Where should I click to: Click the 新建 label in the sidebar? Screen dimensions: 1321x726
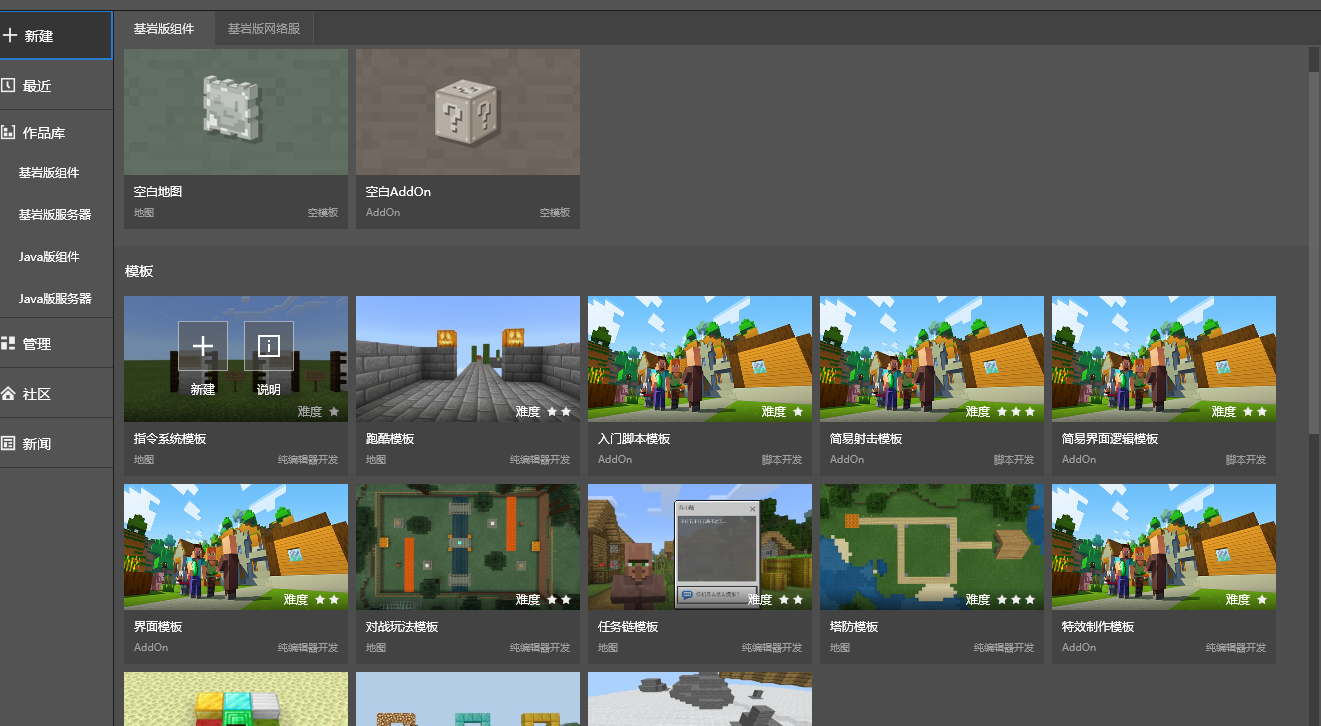click(39, 36)
